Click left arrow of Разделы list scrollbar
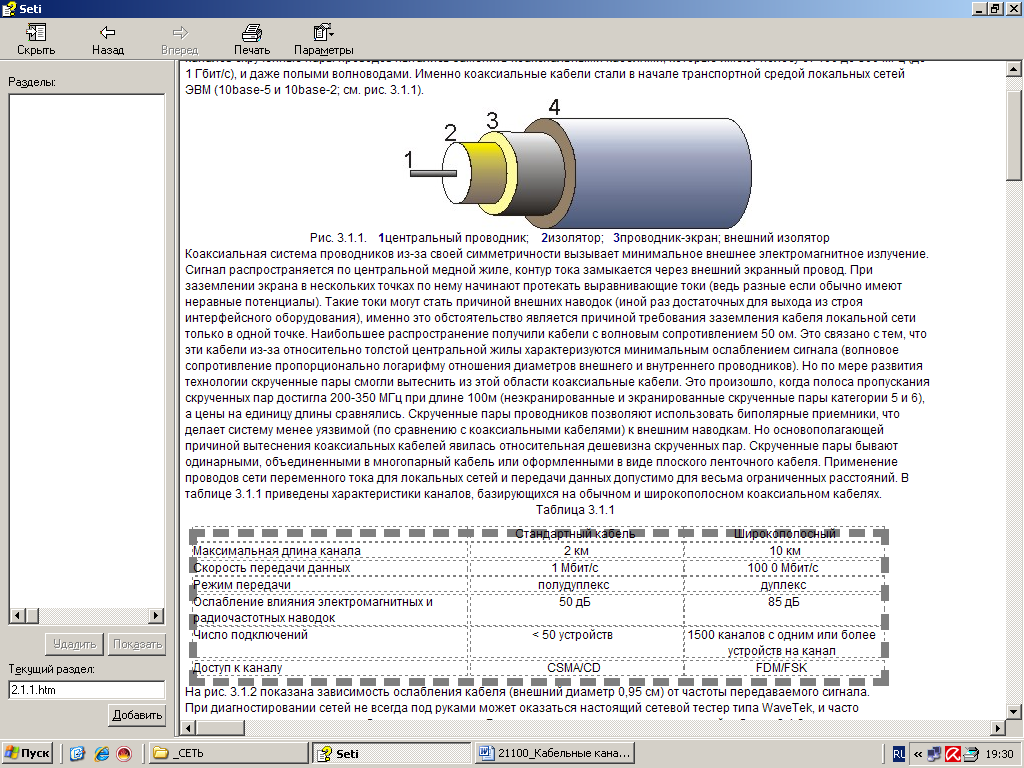Screen dimensions: 1024x768 click(x=18, y=615)
